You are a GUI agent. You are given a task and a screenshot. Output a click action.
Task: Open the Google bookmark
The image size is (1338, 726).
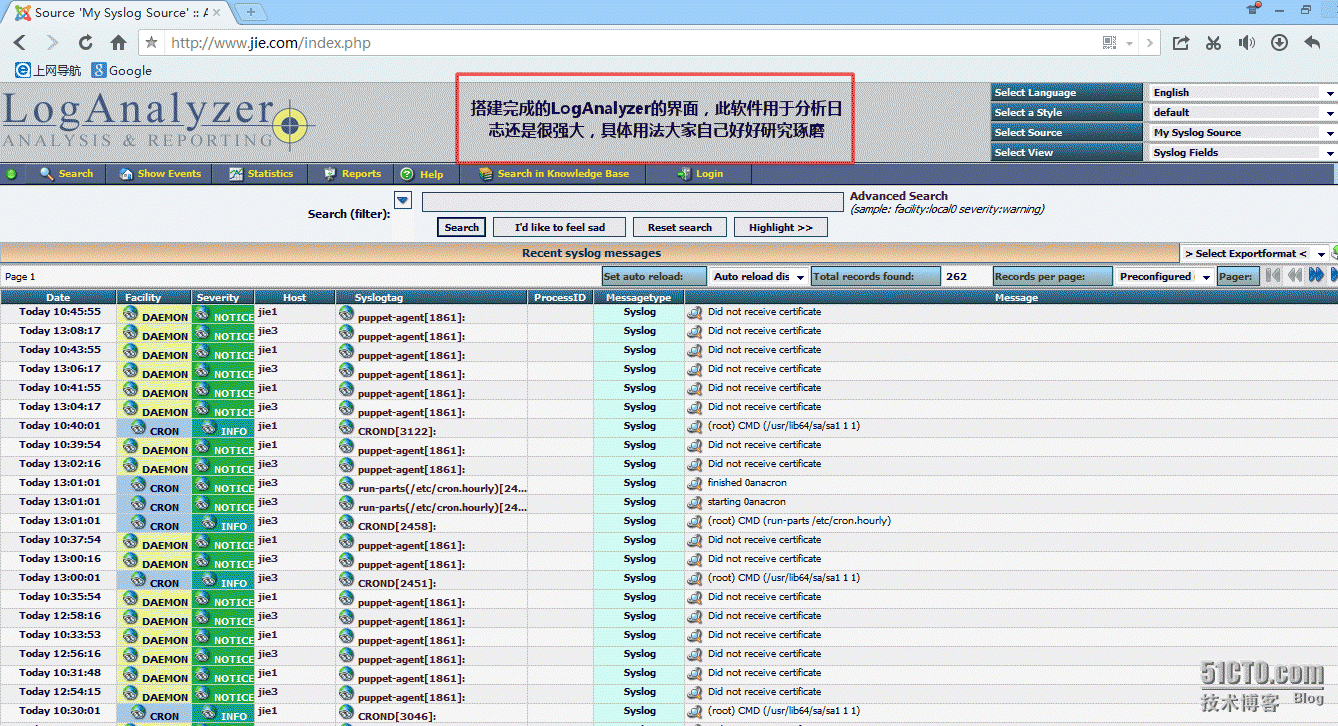122,70
